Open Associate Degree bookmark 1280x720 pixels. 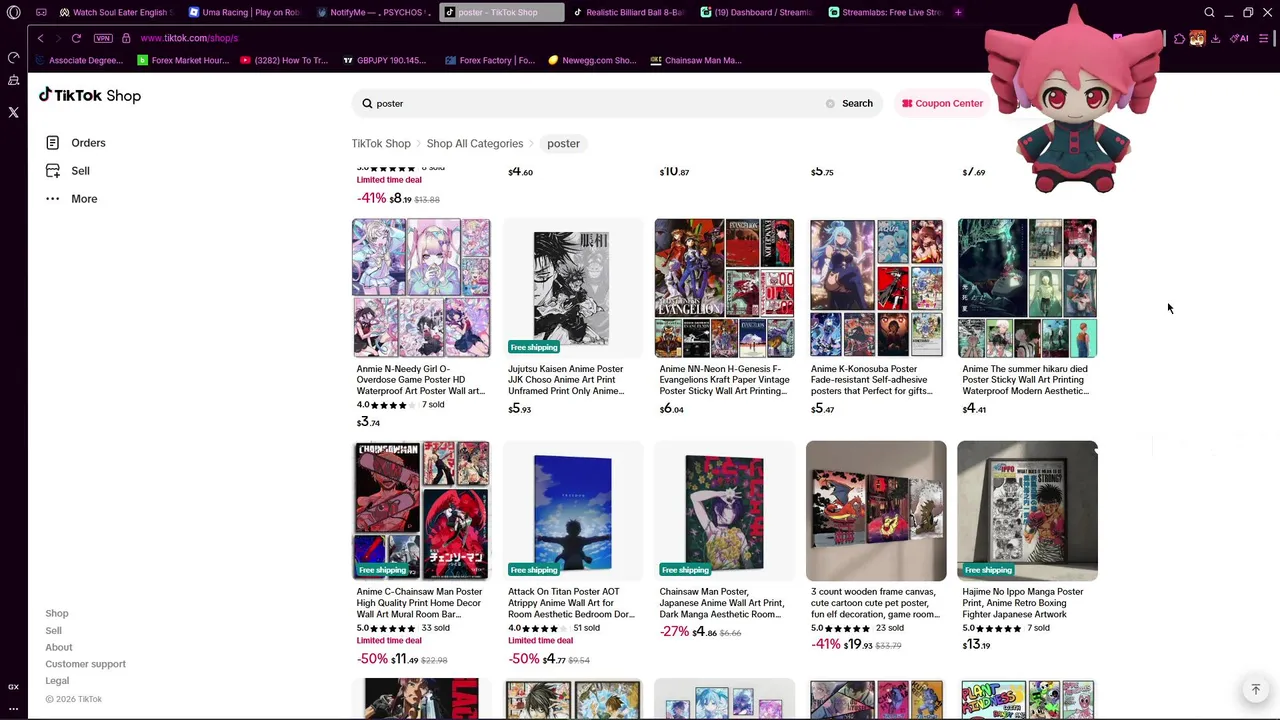(x=79, y=60)
